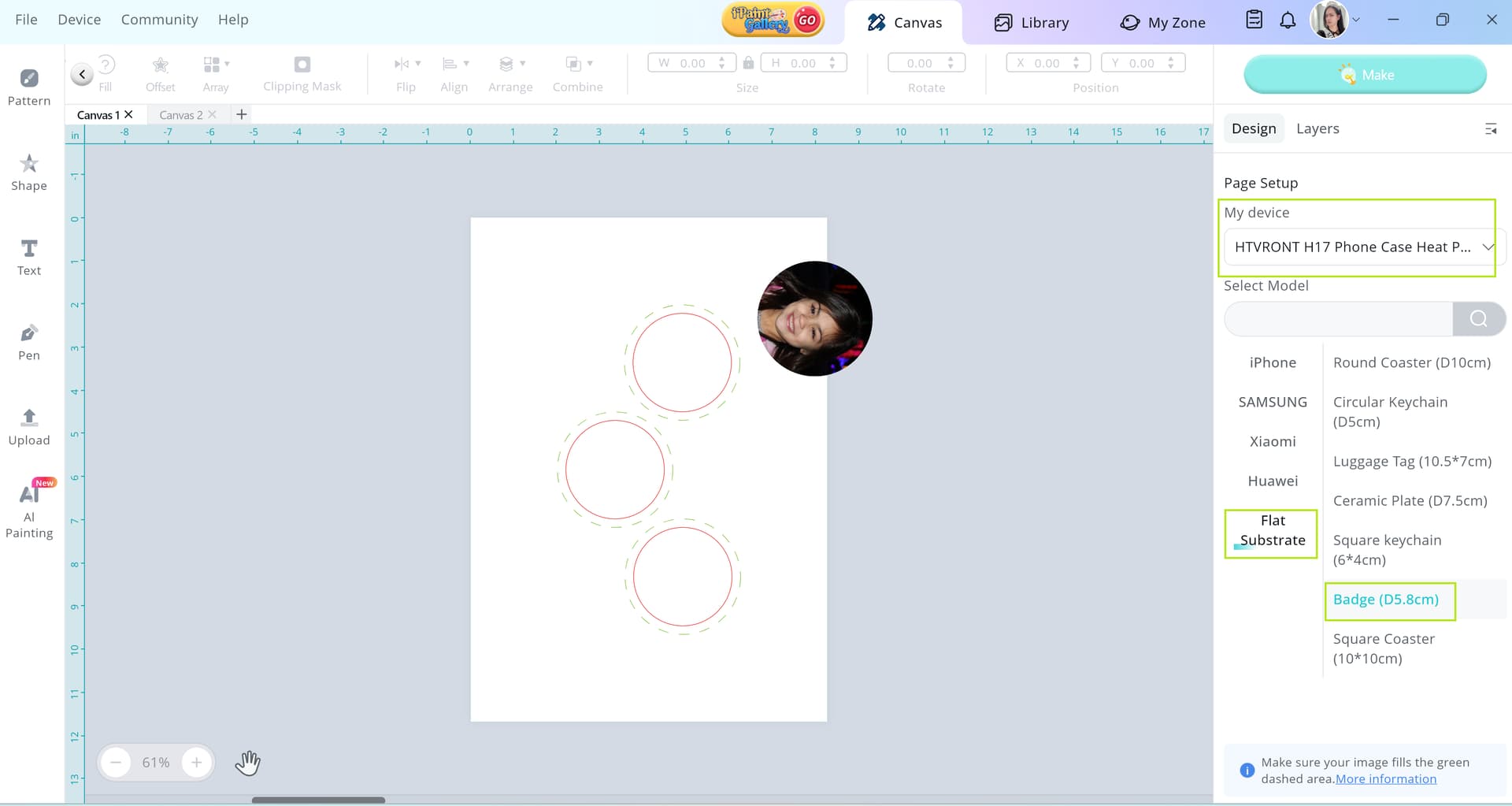Collapse the toolbar with back chevron
The height and width of the screenshot is (806, 1512).
click(x=82, y=74)
